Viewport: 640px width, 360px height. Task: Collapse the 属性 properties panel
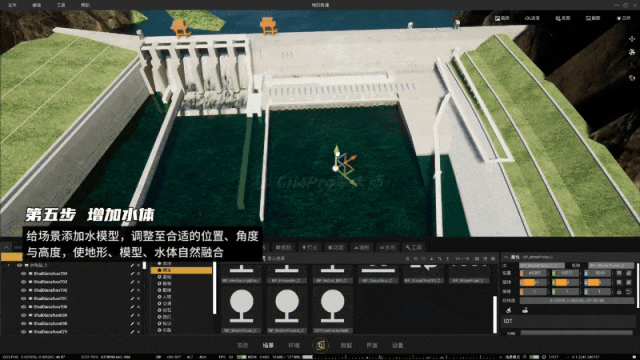pyautogui.click(x=506, y=257)
